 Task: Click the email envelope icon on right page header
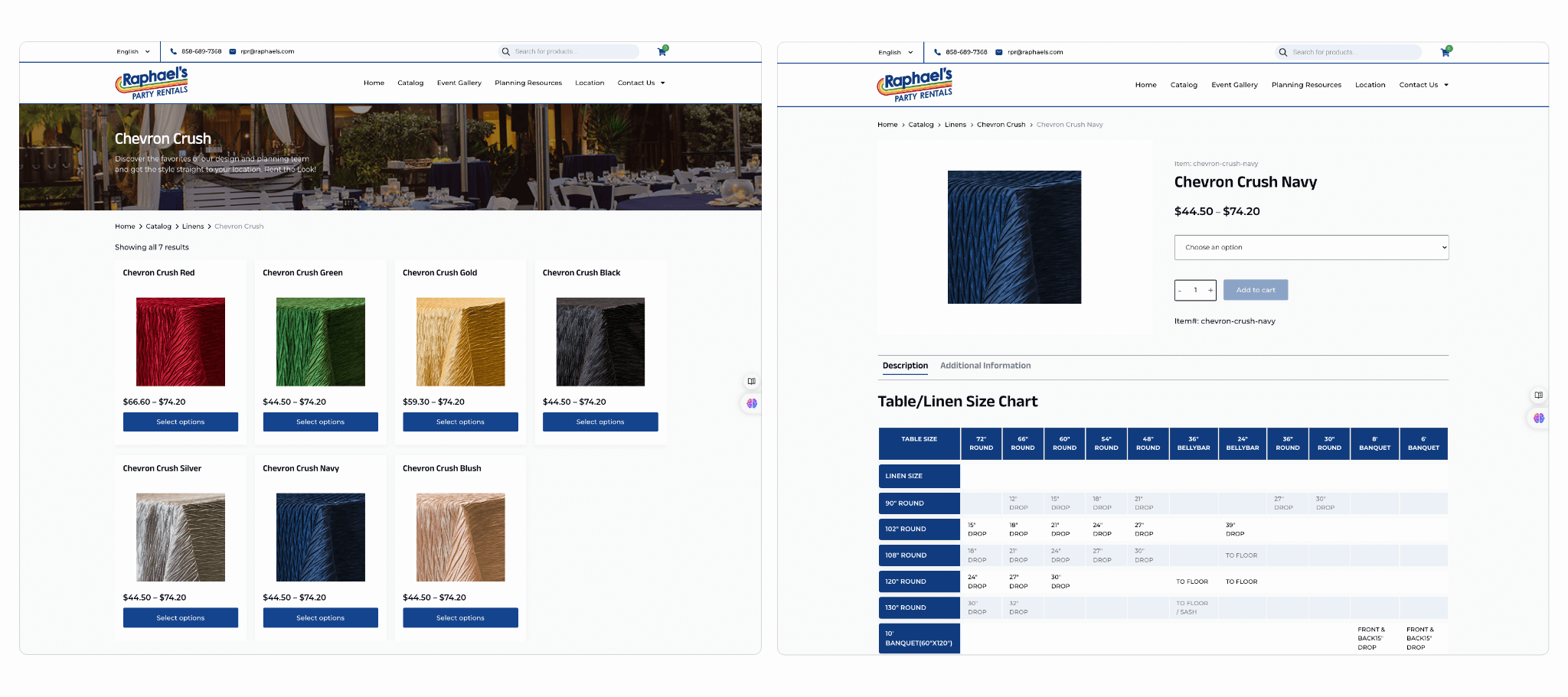999,52
